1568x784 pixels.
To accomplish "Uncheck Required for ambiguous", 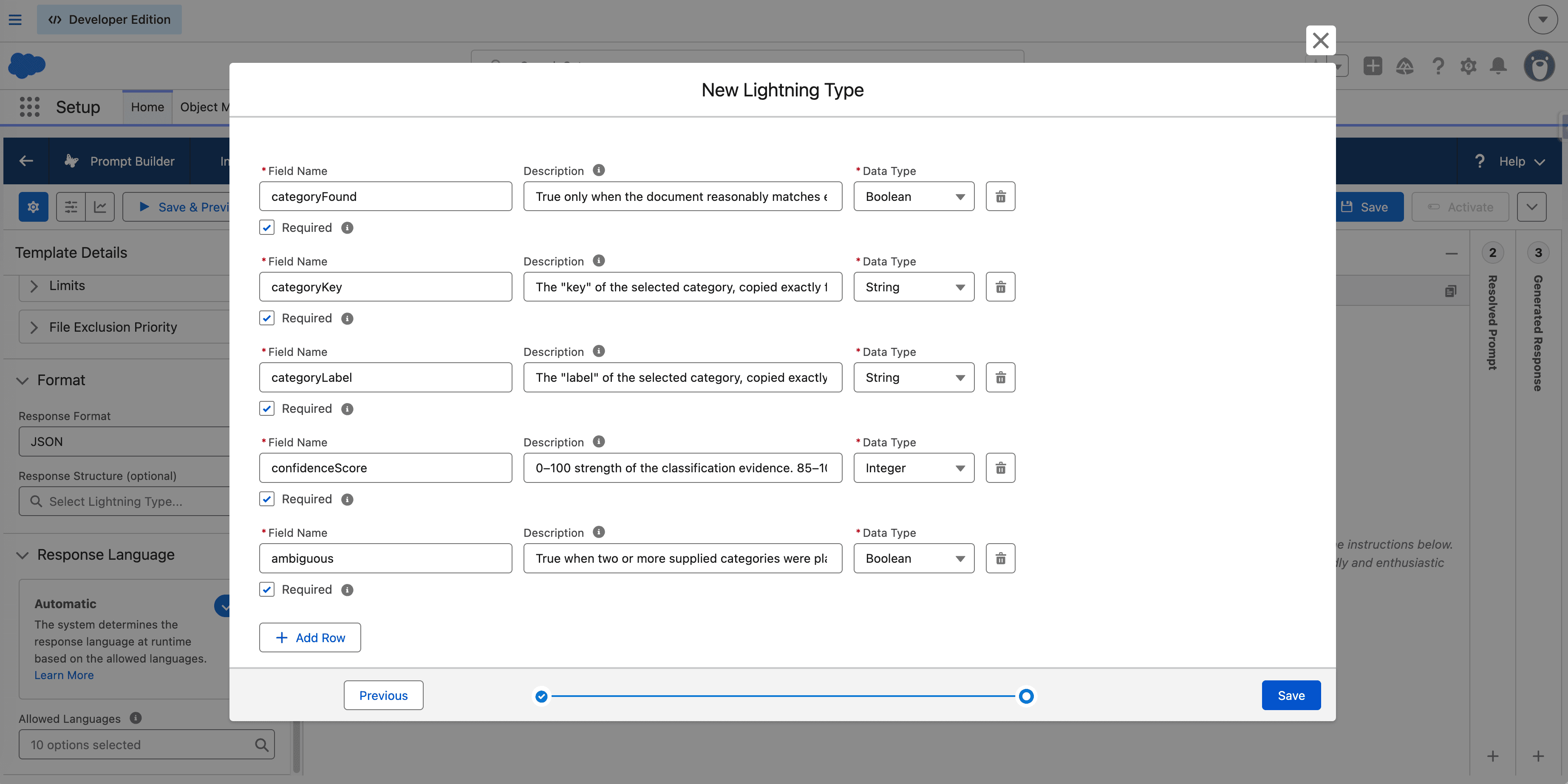I will tap(266, 589).
